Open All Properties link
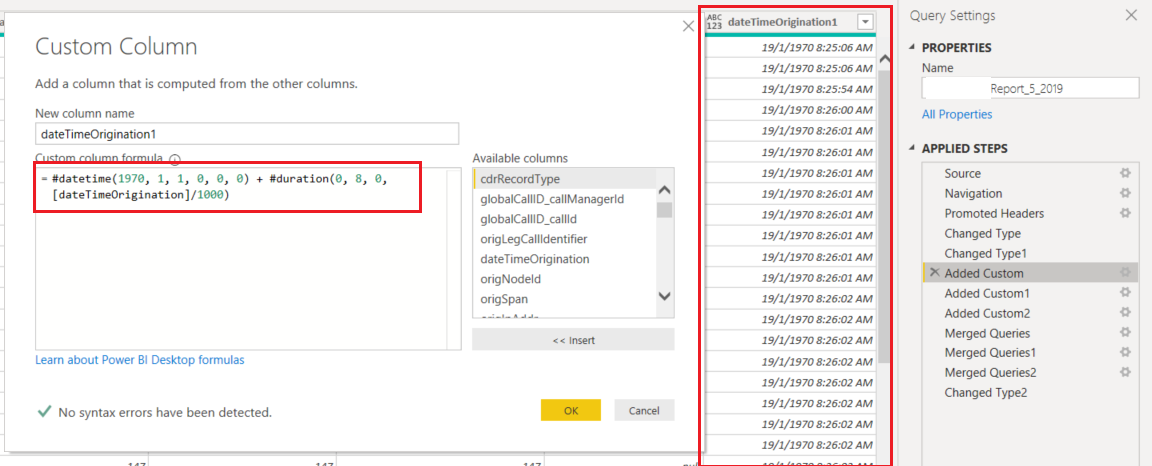The width and height of the screenshot is (1152, 466). click(957, 115)
